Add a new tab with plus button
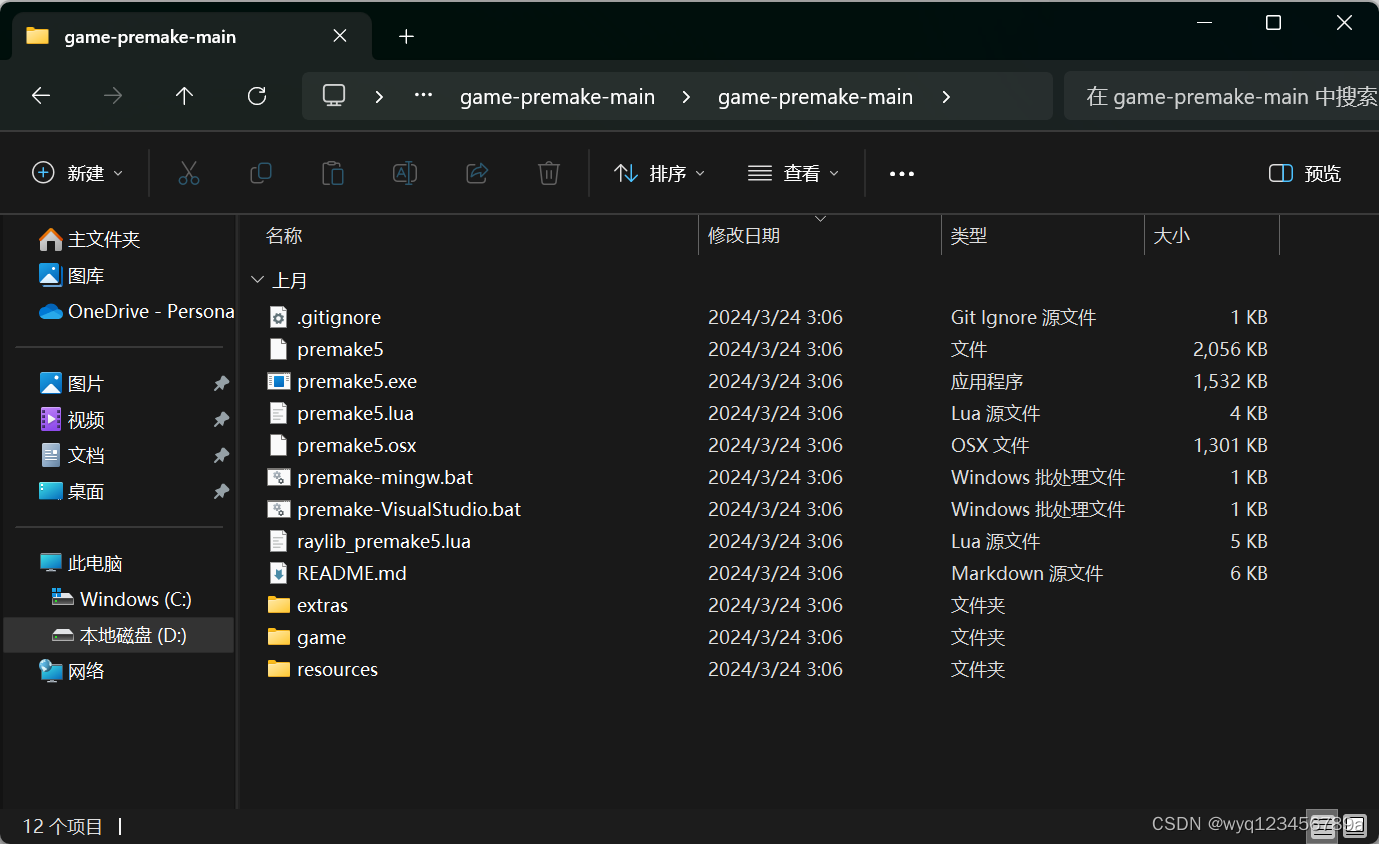 (x=406, y=37)
